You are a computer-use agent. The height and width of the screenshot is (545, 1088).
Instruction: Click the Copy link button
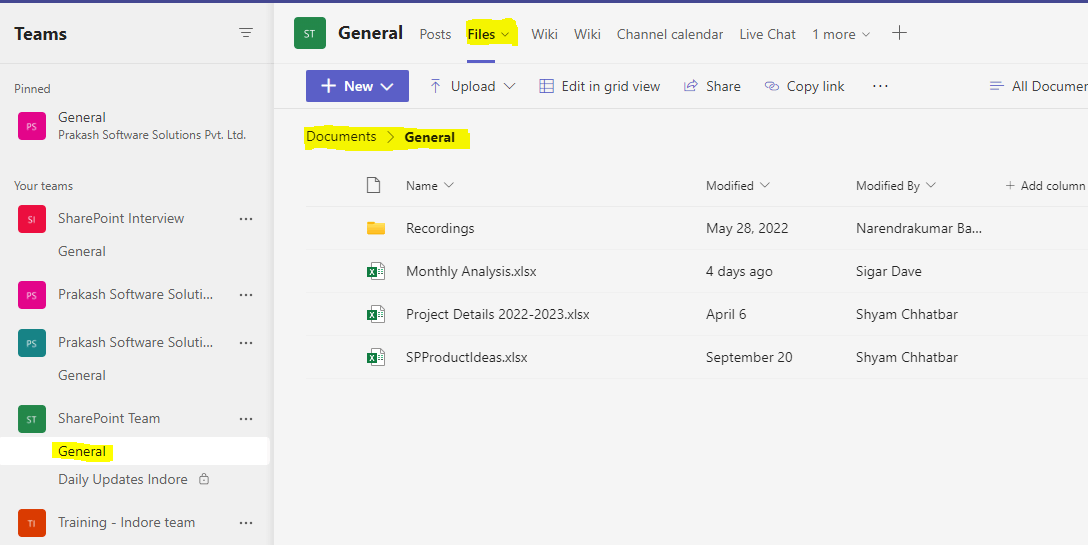click(x=805, y=86)
